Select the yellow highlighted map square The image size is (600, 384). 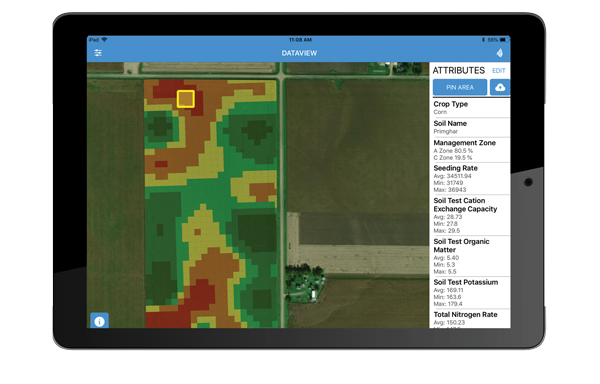186,99
